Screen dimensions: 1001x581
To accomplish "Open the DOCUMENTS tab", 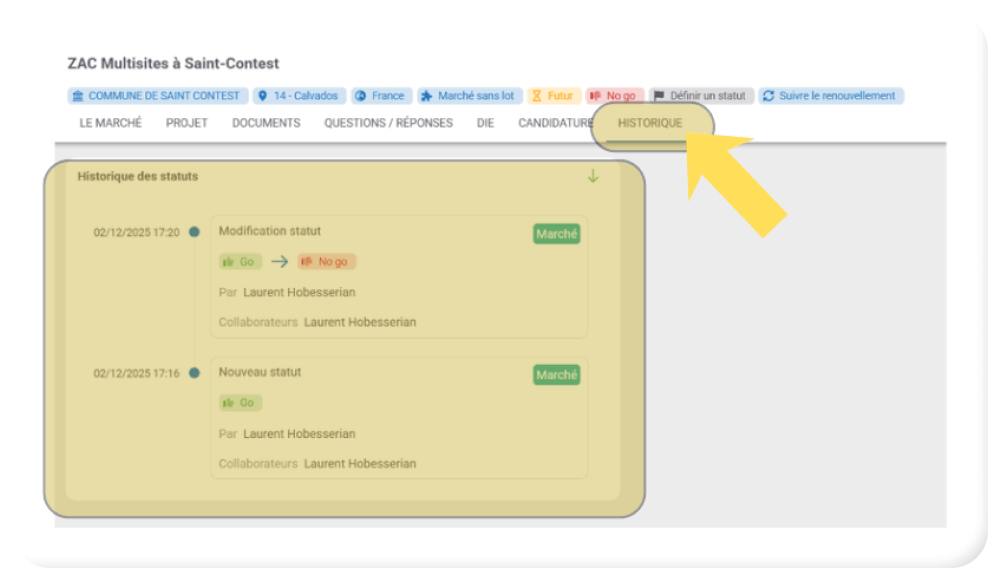I will pos(266,123).
